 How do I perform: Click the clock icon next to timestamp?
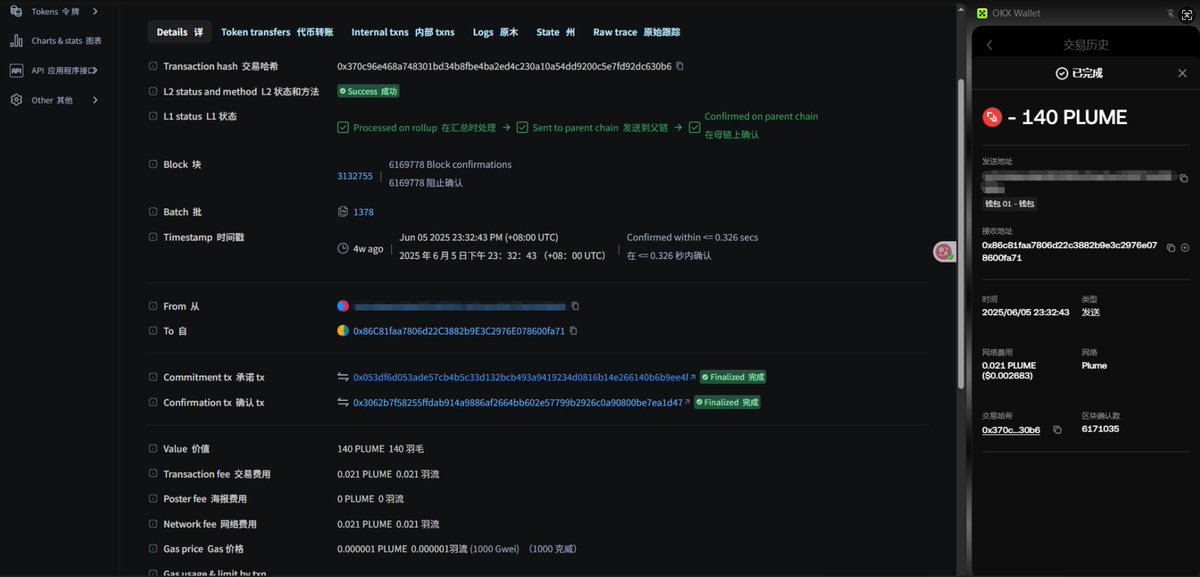coord(341,247)
